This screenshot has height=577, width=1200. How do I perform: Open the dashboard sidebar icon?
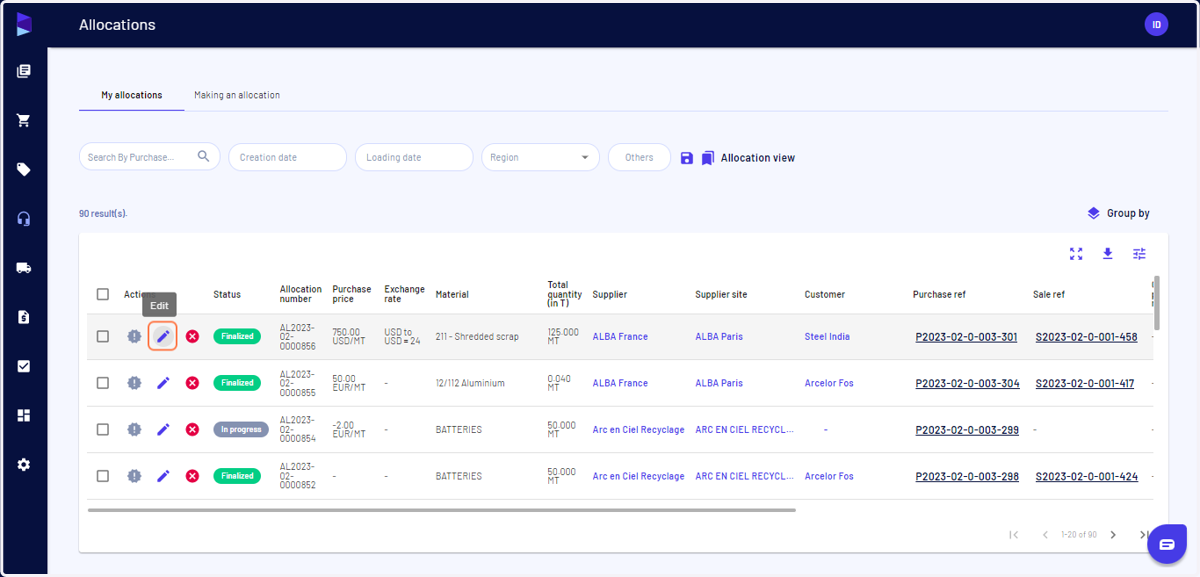(24, 415)
